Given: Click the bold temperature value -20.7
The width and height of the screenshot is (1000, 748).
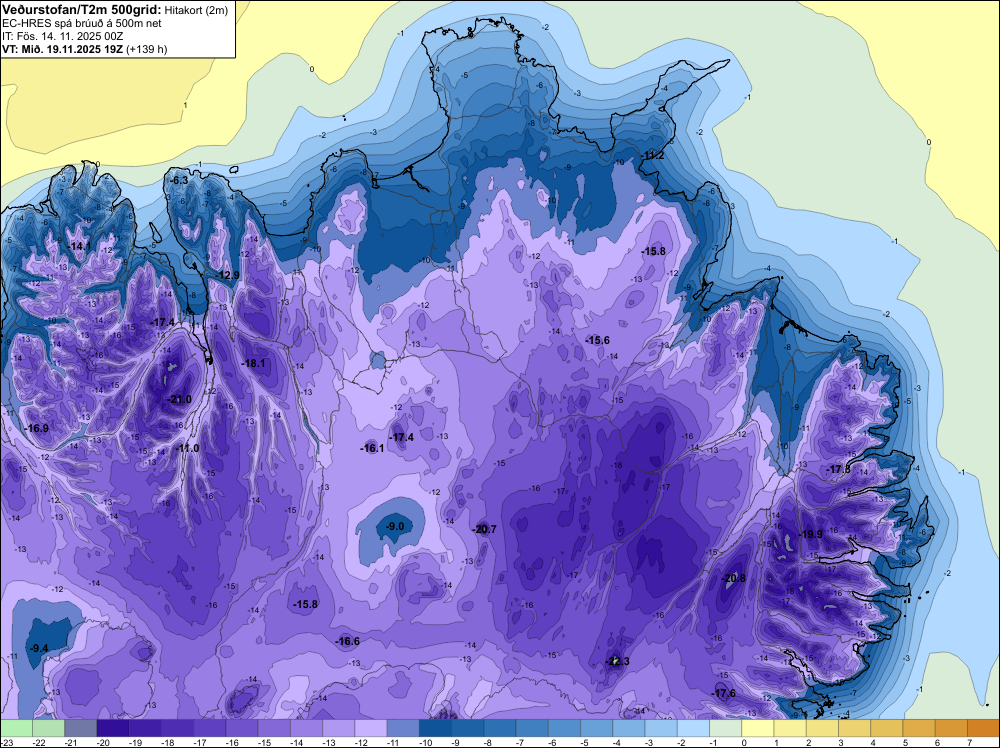Looking at the screenshot, I should click(x=484, y=529).
